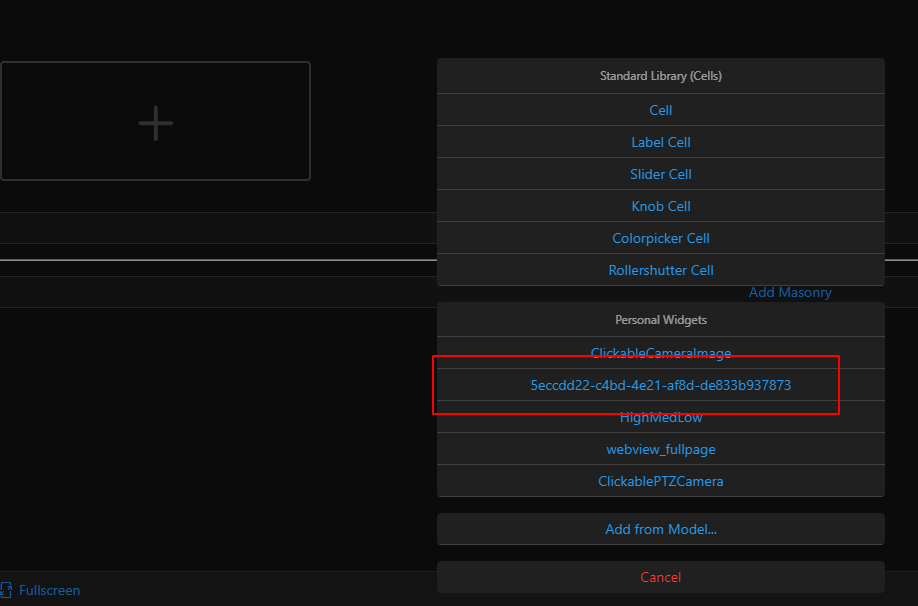Add a Slider Cell widget

point(660,174)
